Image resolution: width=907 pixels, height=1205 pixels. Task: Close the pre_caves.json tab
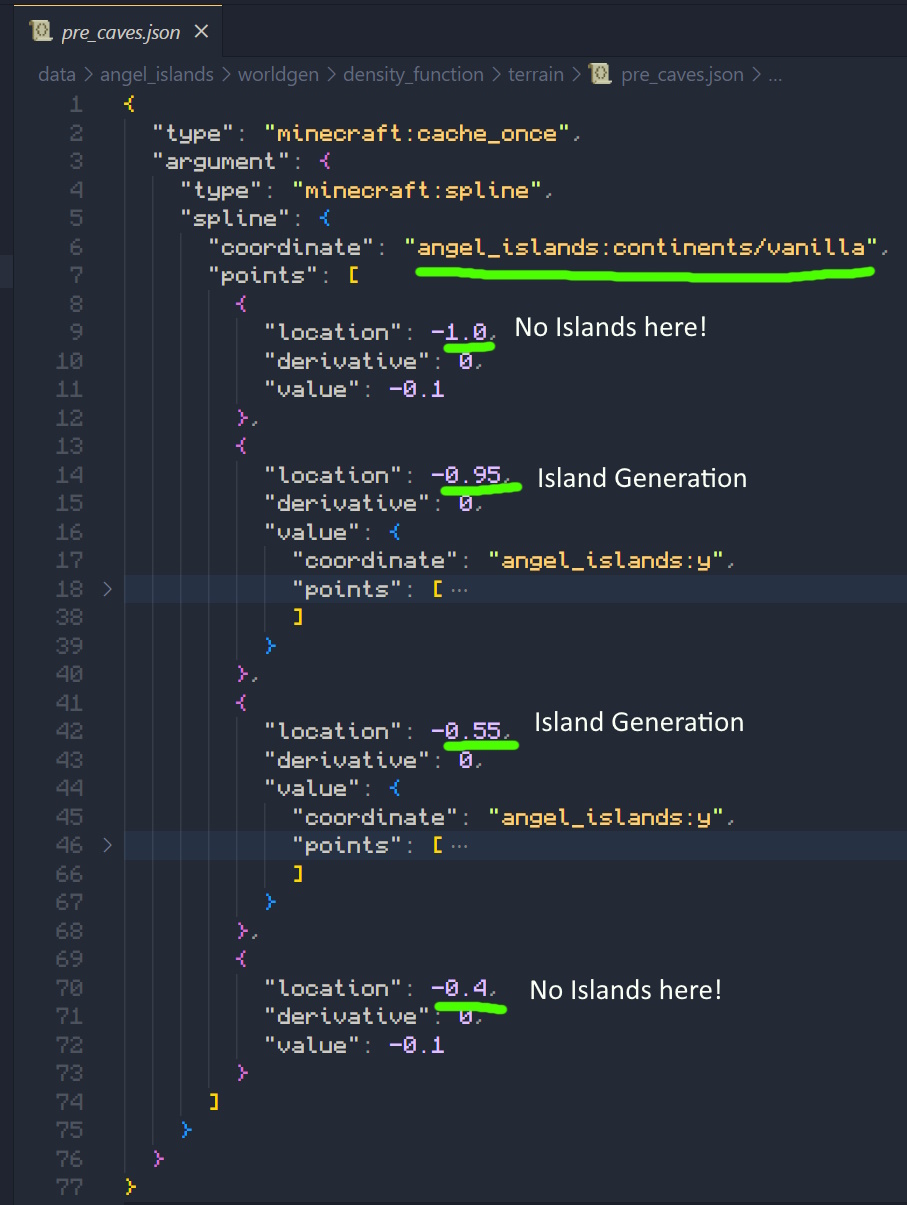pos(201,32)
